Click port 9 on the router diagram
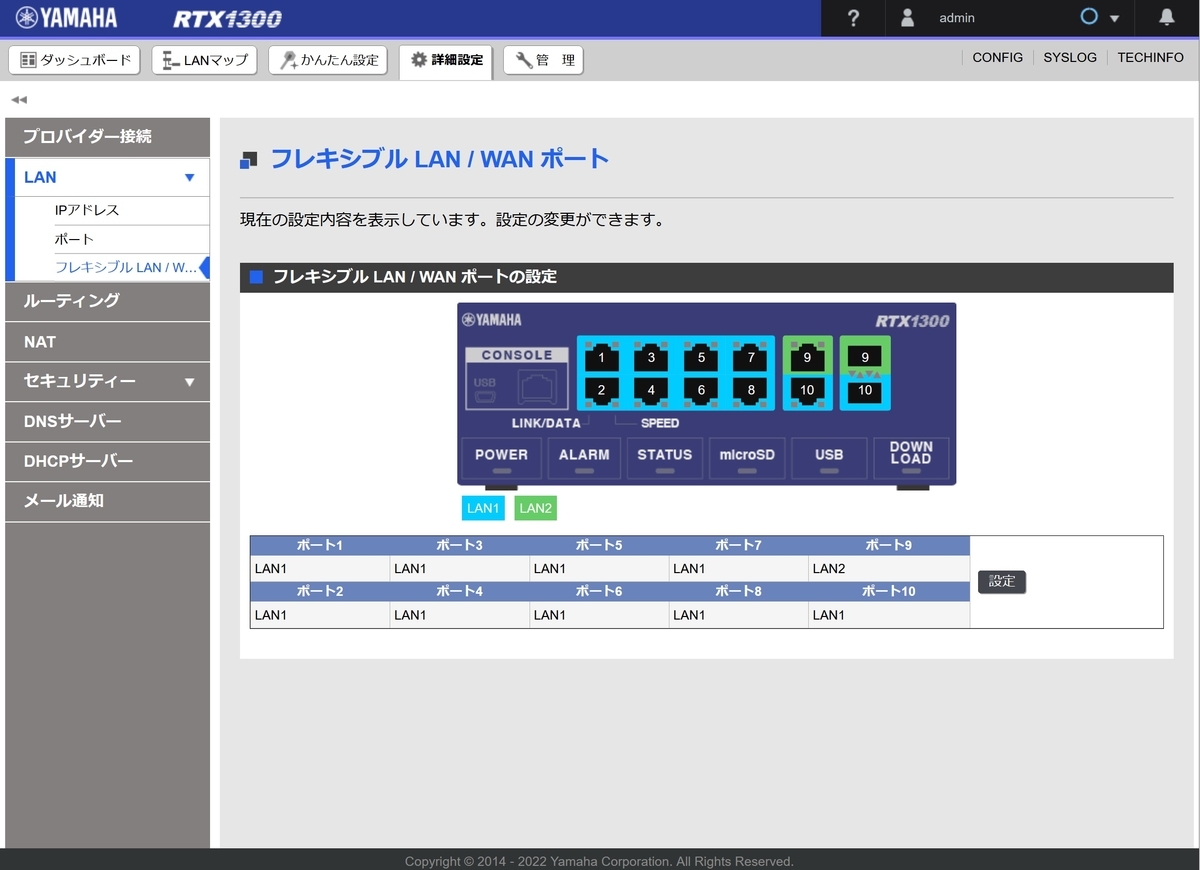This screenshot has width=1200, height=870. click(x=808, y=358)
